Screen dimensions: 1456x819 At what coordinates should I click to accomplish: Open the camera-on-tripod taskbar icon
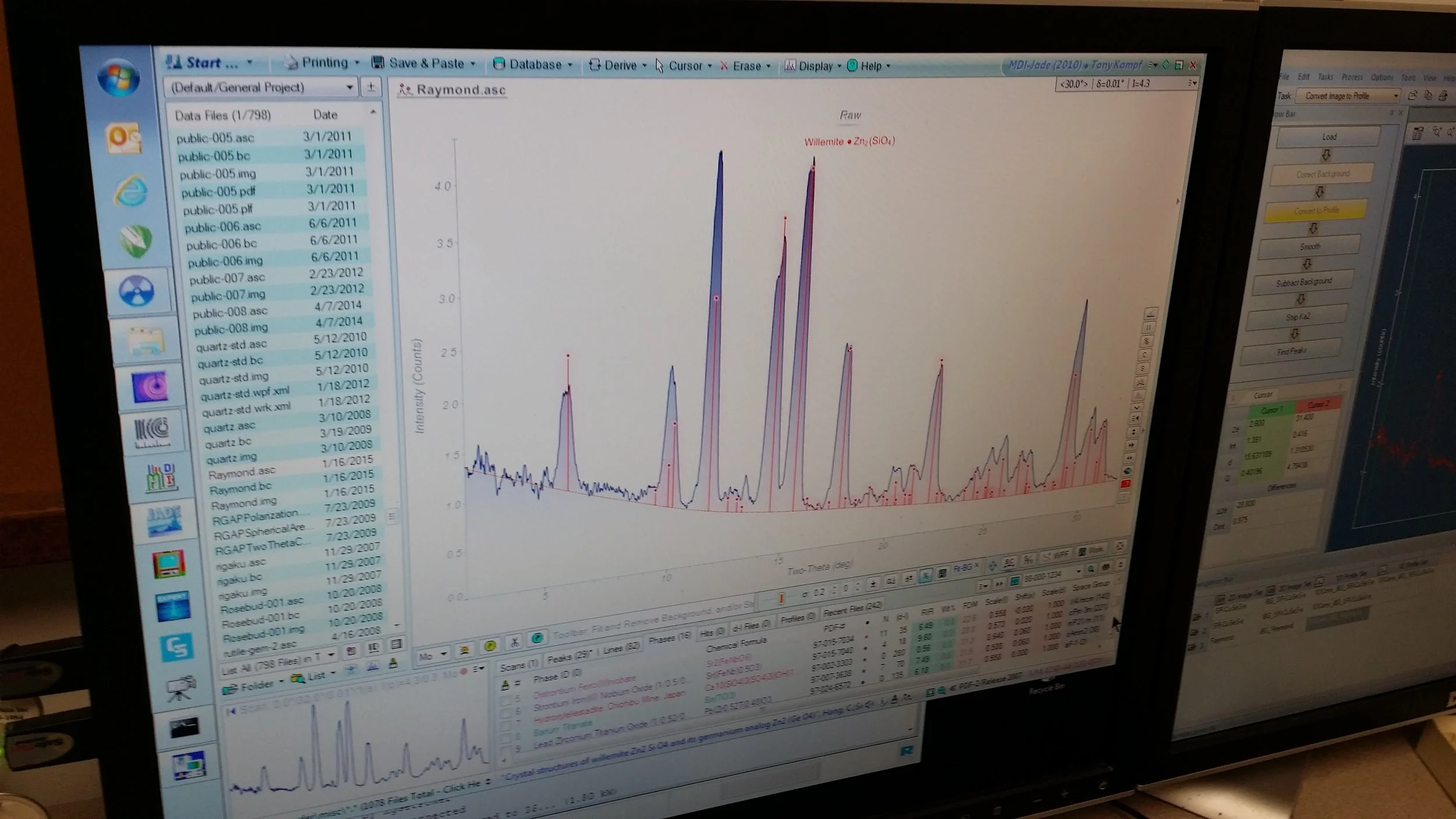coord(181,688)
